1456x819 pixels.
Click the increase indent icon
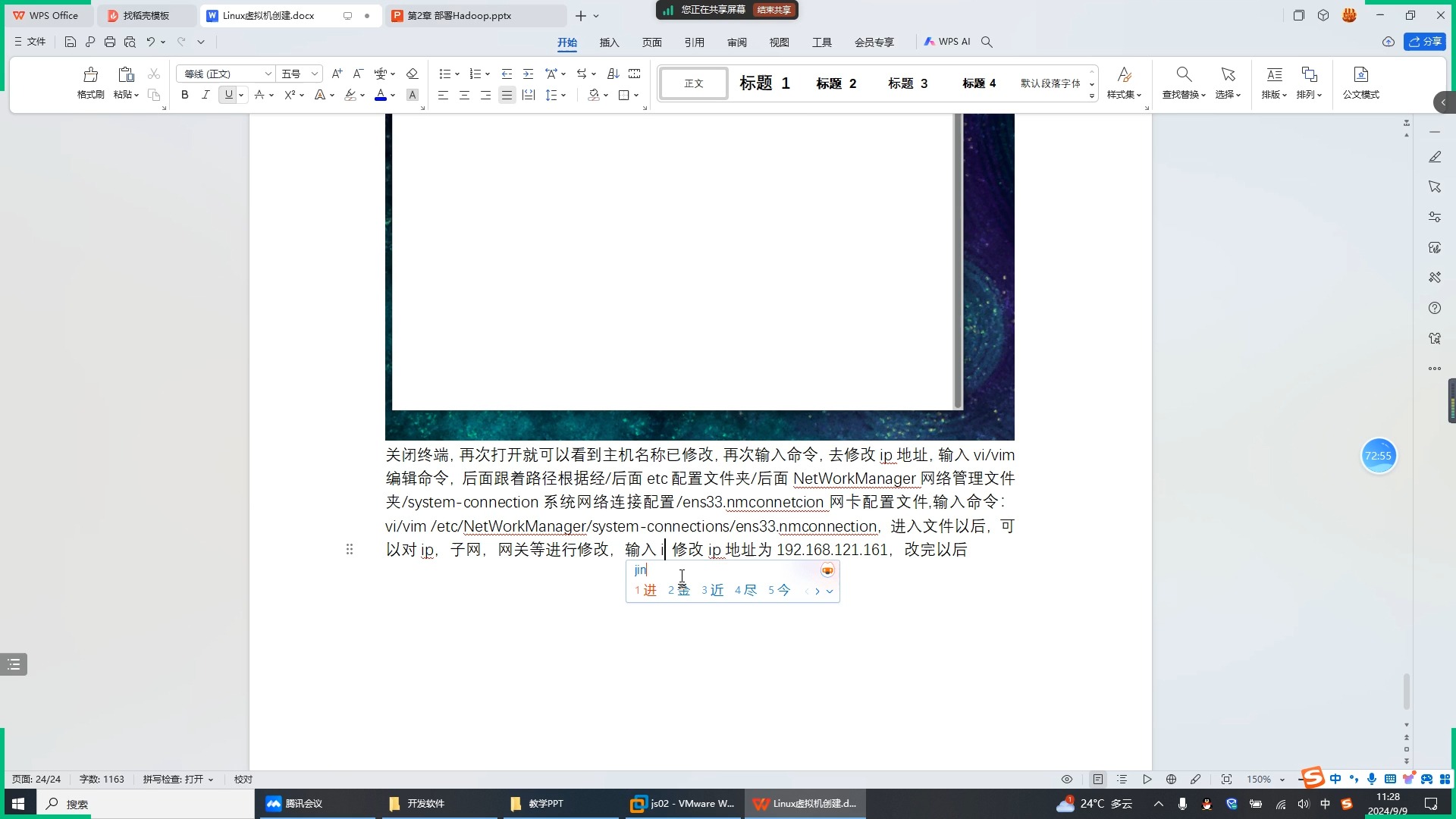[x=529, y=74]
